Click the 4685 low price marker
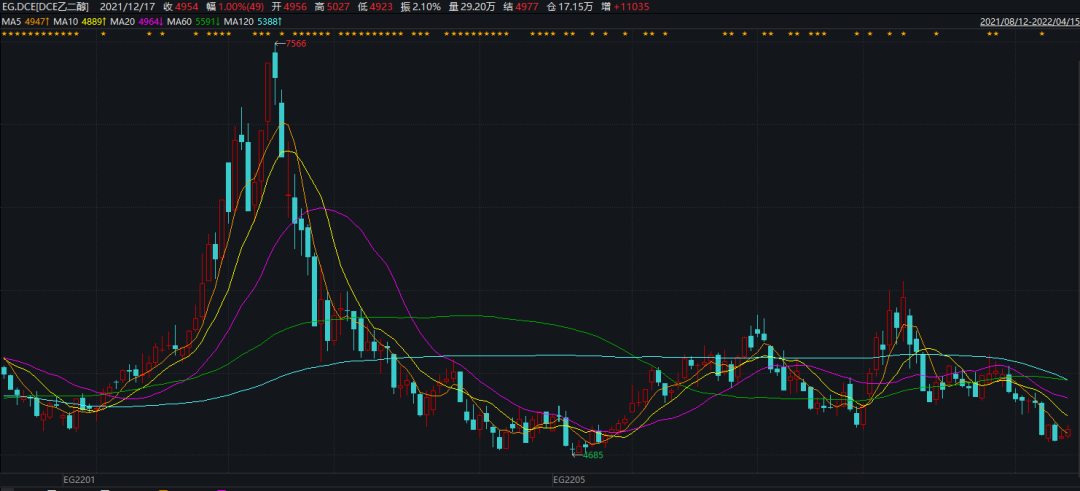 click(x=593, y=455)
